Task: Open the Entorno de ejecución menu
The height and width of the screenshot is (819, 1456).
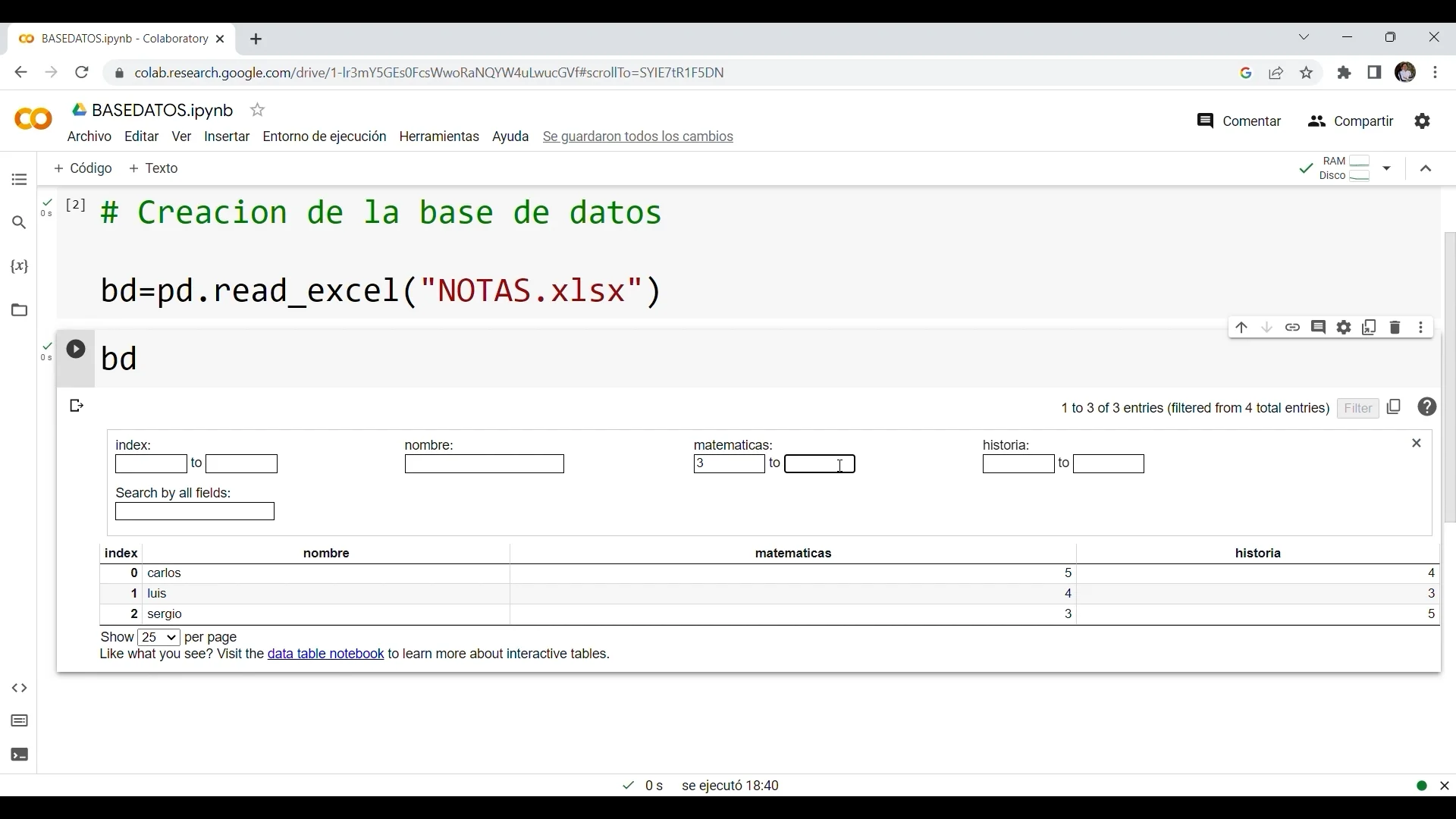Action: coord(325,137)
